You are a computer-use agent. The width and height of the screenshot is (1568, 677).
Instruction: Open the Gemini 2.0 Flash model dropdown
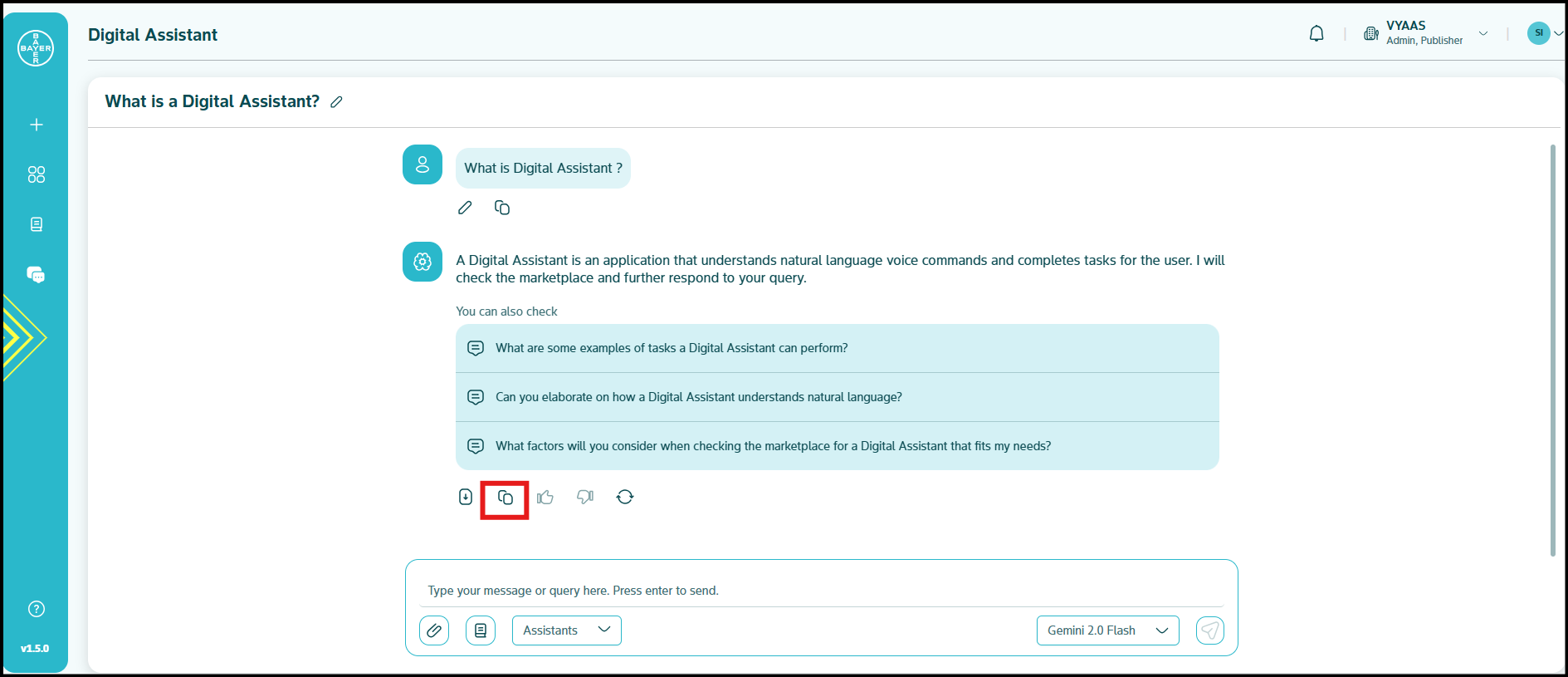click(1108, 630)
